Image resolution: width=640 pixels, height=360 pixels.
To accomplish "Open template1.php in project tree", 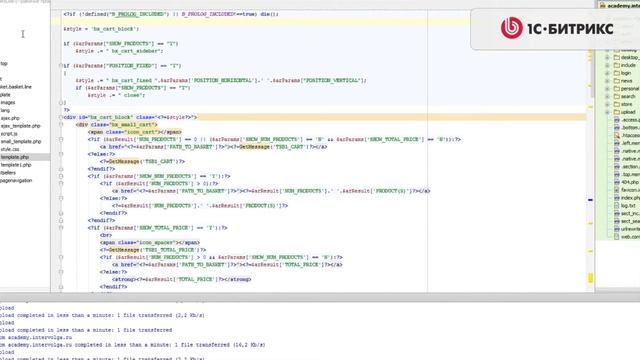I will tap(16, 165).
